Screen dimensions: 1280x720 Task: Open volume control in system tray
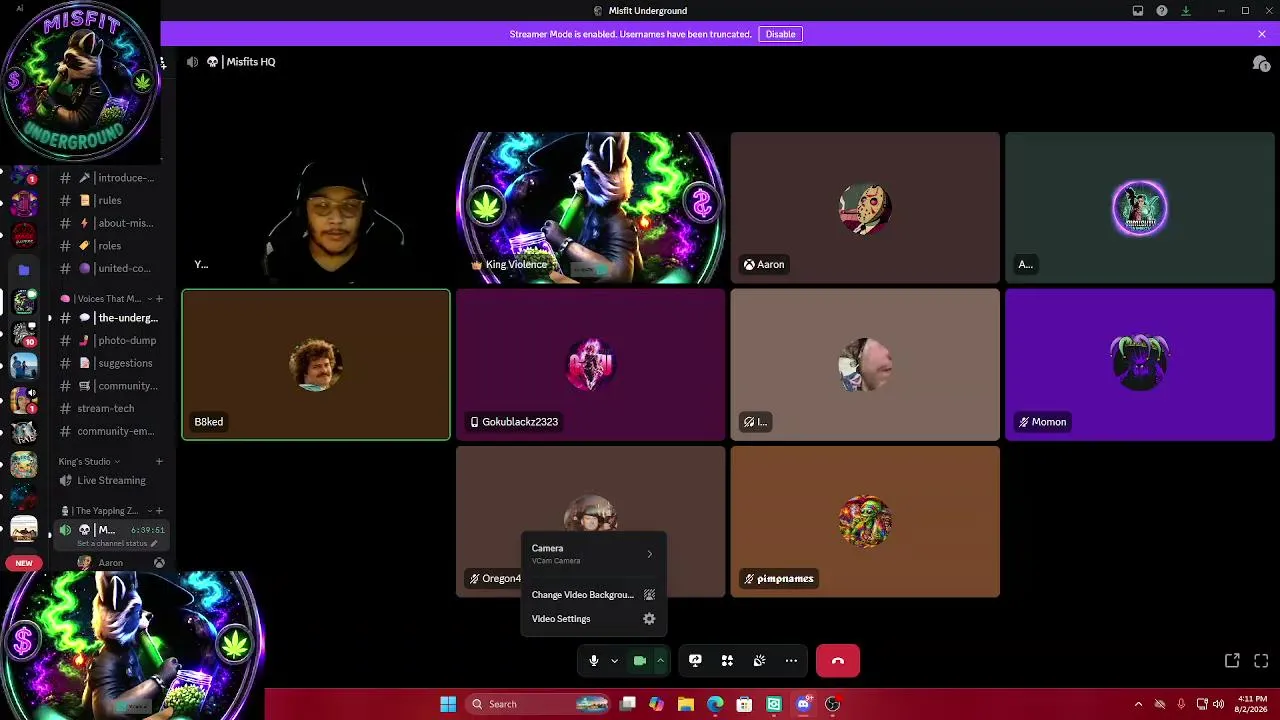coord(1218,704)
